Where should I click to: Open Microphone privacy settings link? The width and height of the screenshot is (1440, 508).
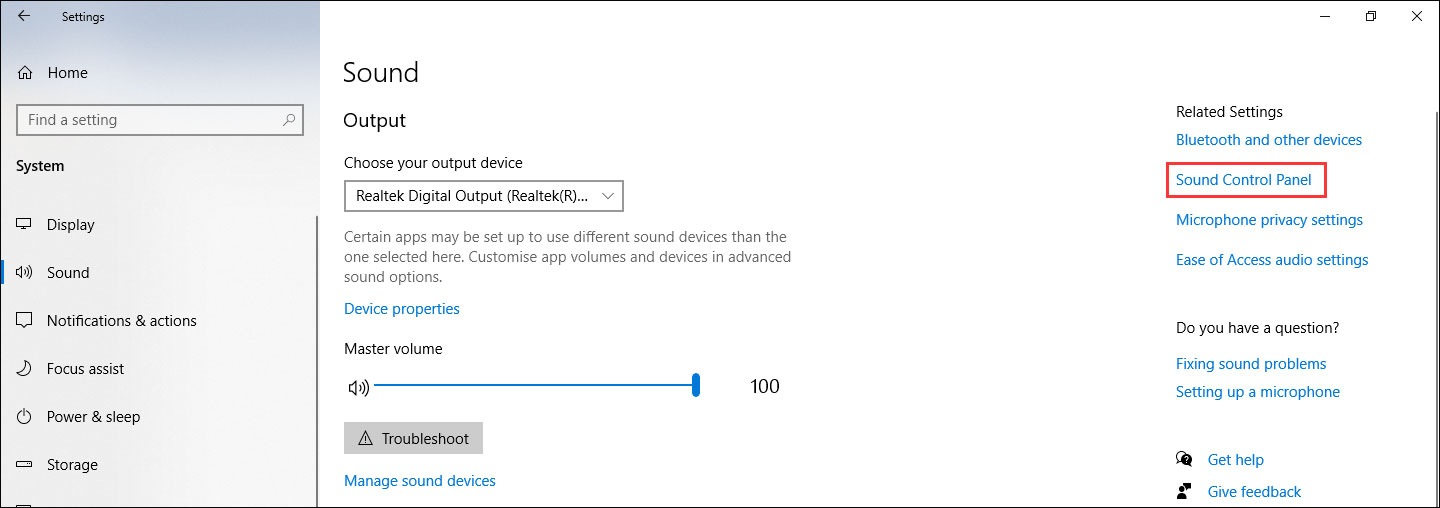(x=1269, y=220)
